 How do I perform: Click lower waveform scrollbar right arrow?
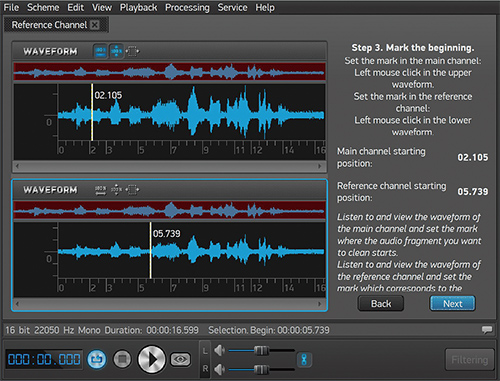(x=319, y=304)
